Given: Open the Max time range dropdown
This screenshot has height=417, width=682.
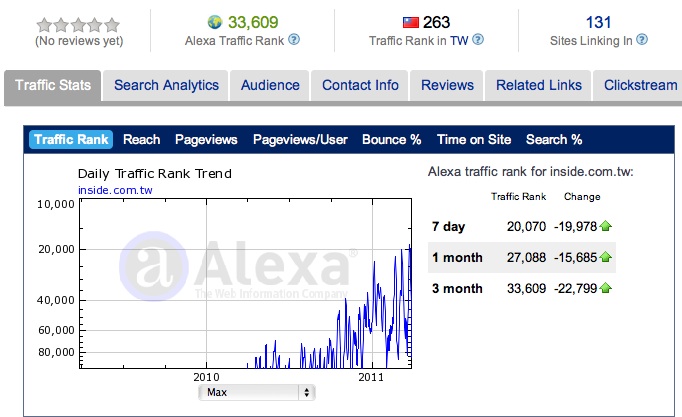Looking at the screenshot, I should (257, 392).
